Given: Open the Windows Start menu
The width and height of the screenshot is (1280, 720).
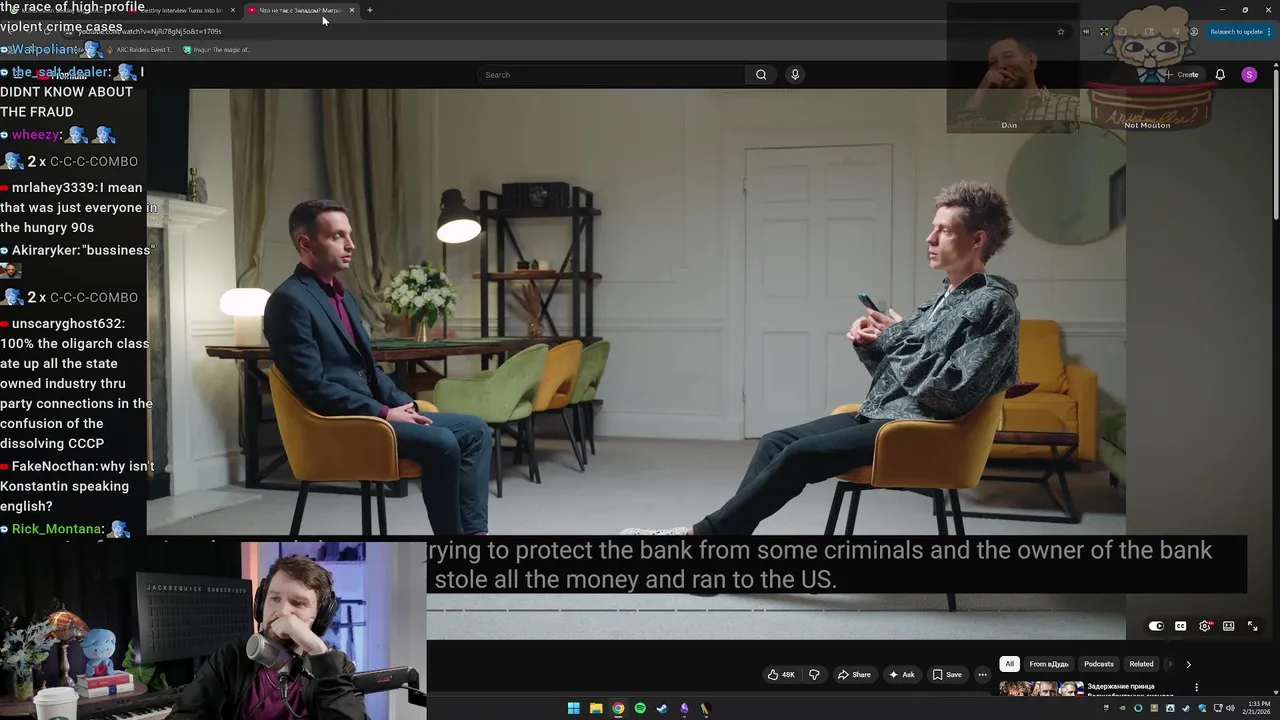Looking at the screenshot, I should coord(574,708).
